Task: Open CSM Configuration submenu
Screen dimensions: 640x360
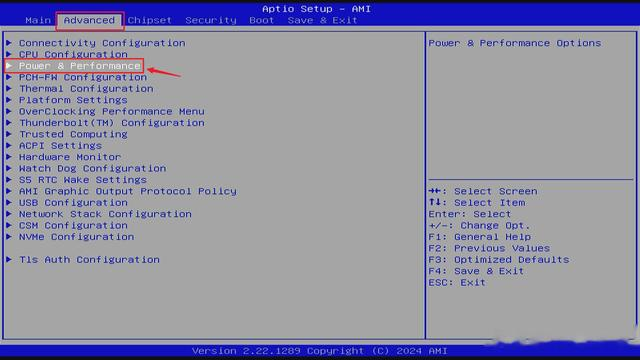Action: coord(73,226)
